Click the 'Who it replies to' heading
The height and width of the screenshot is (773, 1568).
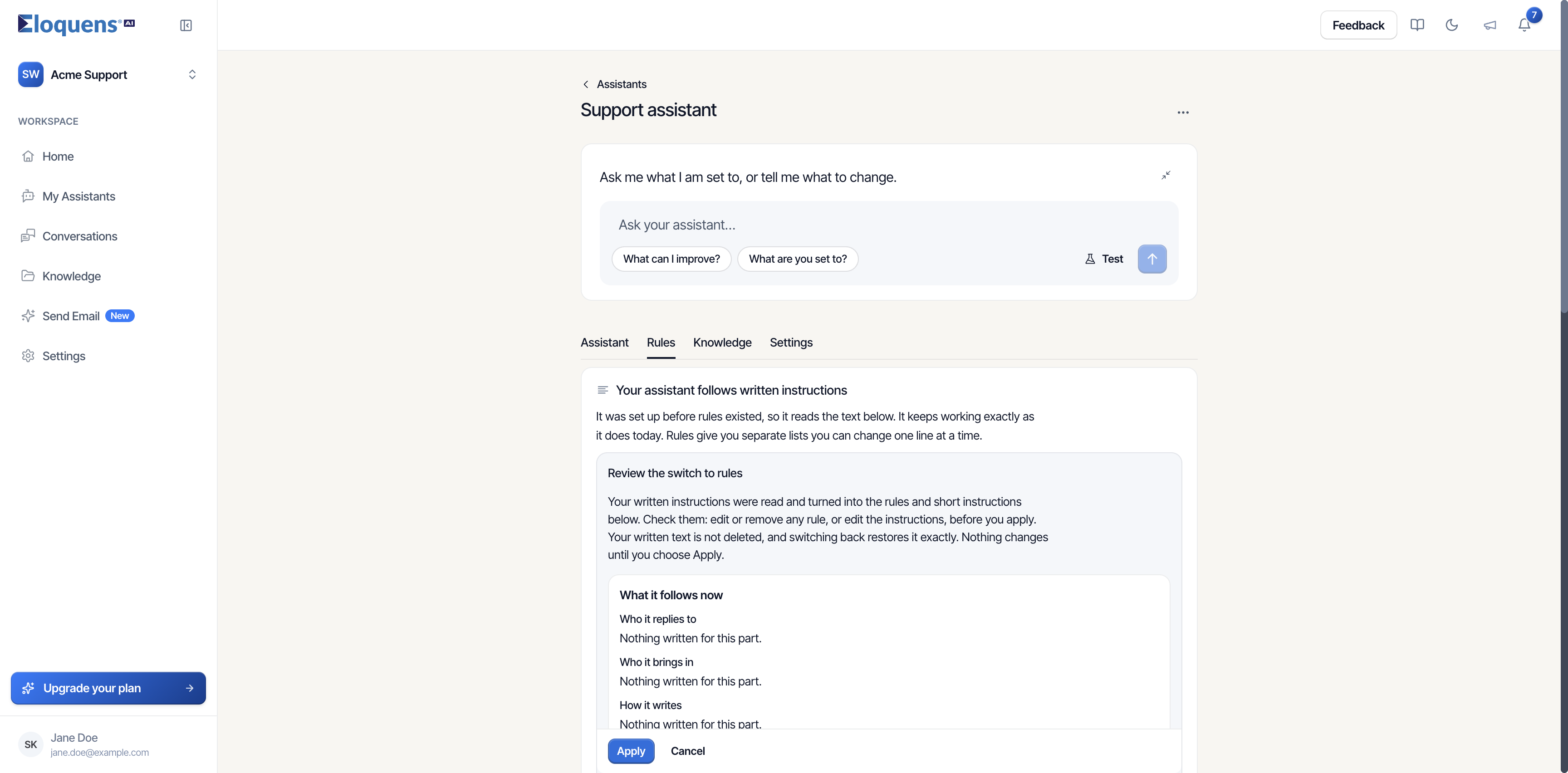pos(657,619)
